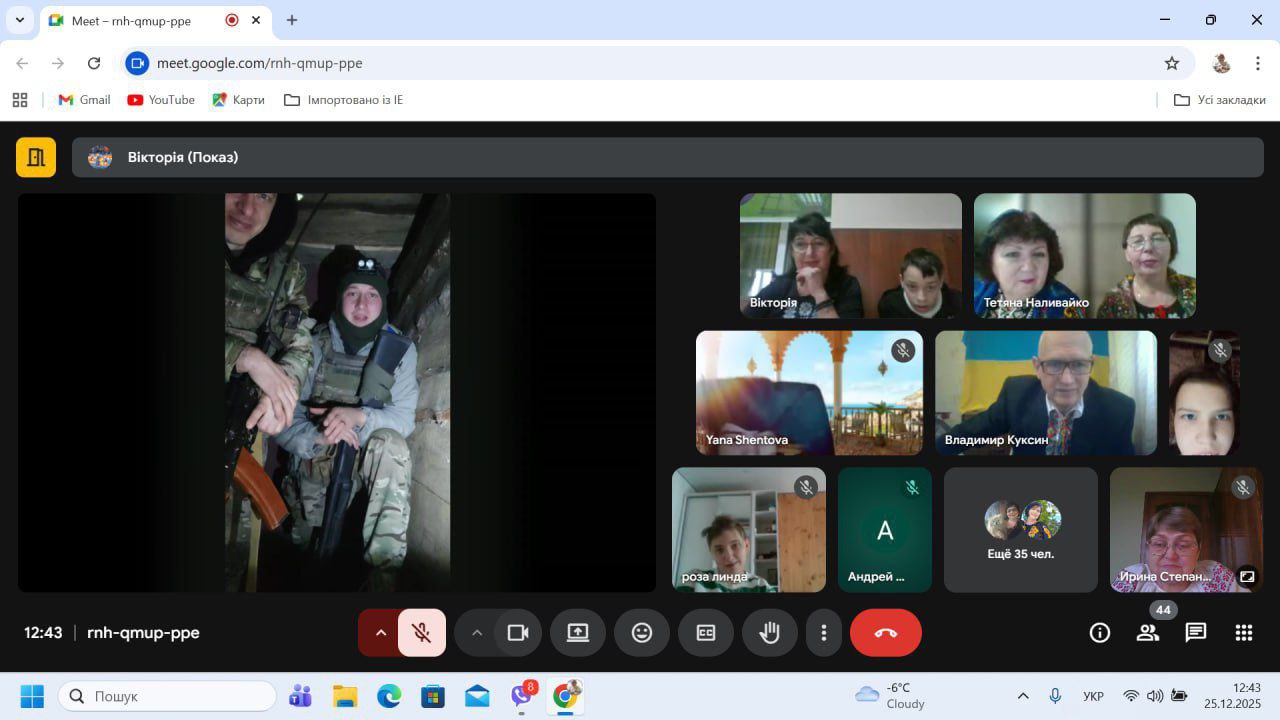Open the in-call chat panel
Screen dimensions: 1280x720
coord(1195,633)
